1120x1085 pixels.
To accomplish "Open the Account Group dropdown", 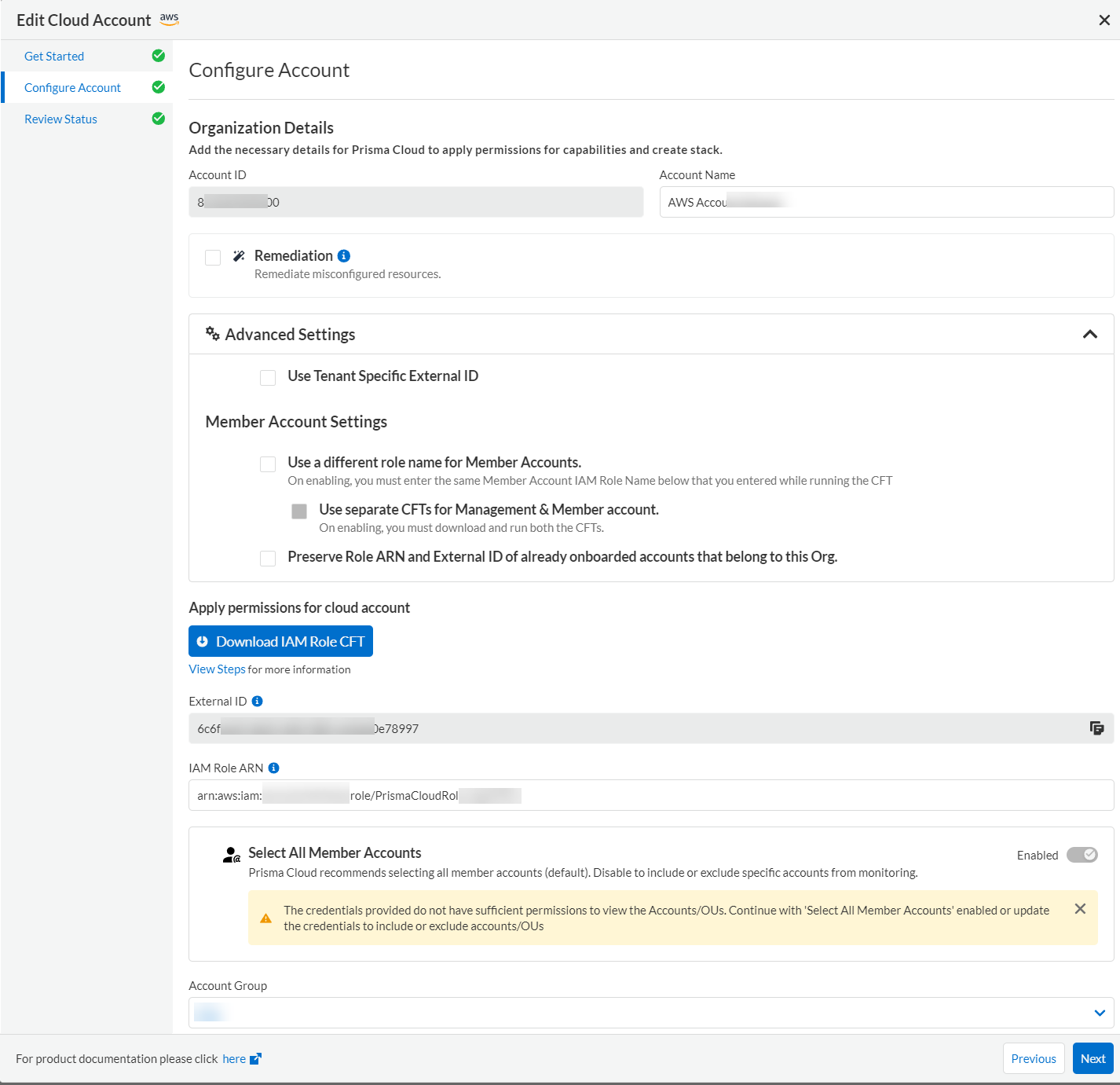I will [x=651, y=1013].
